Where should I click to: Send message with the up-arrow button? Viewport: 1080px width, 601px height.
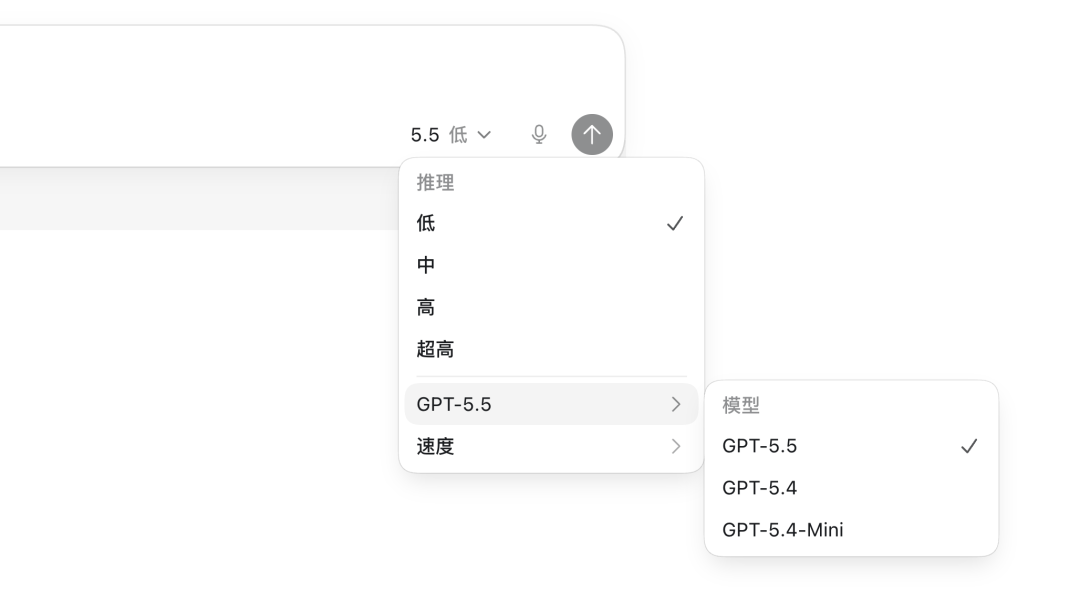point(592,134)
